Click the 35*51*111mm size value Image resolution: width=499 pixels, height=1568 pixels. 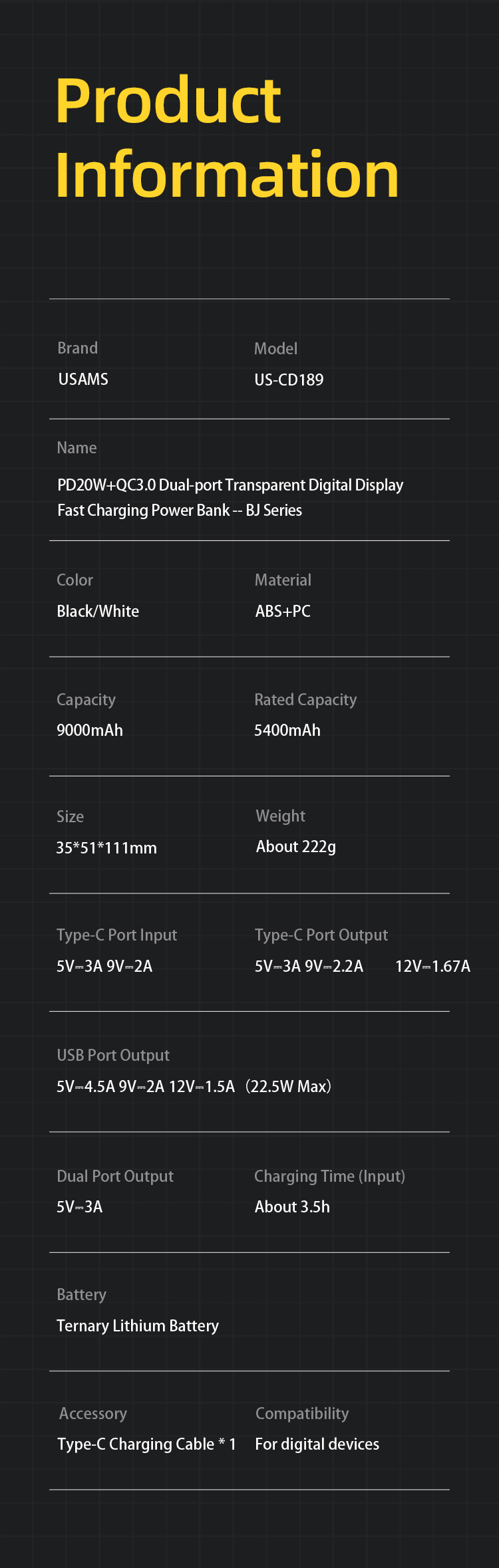tap(106, 848)
